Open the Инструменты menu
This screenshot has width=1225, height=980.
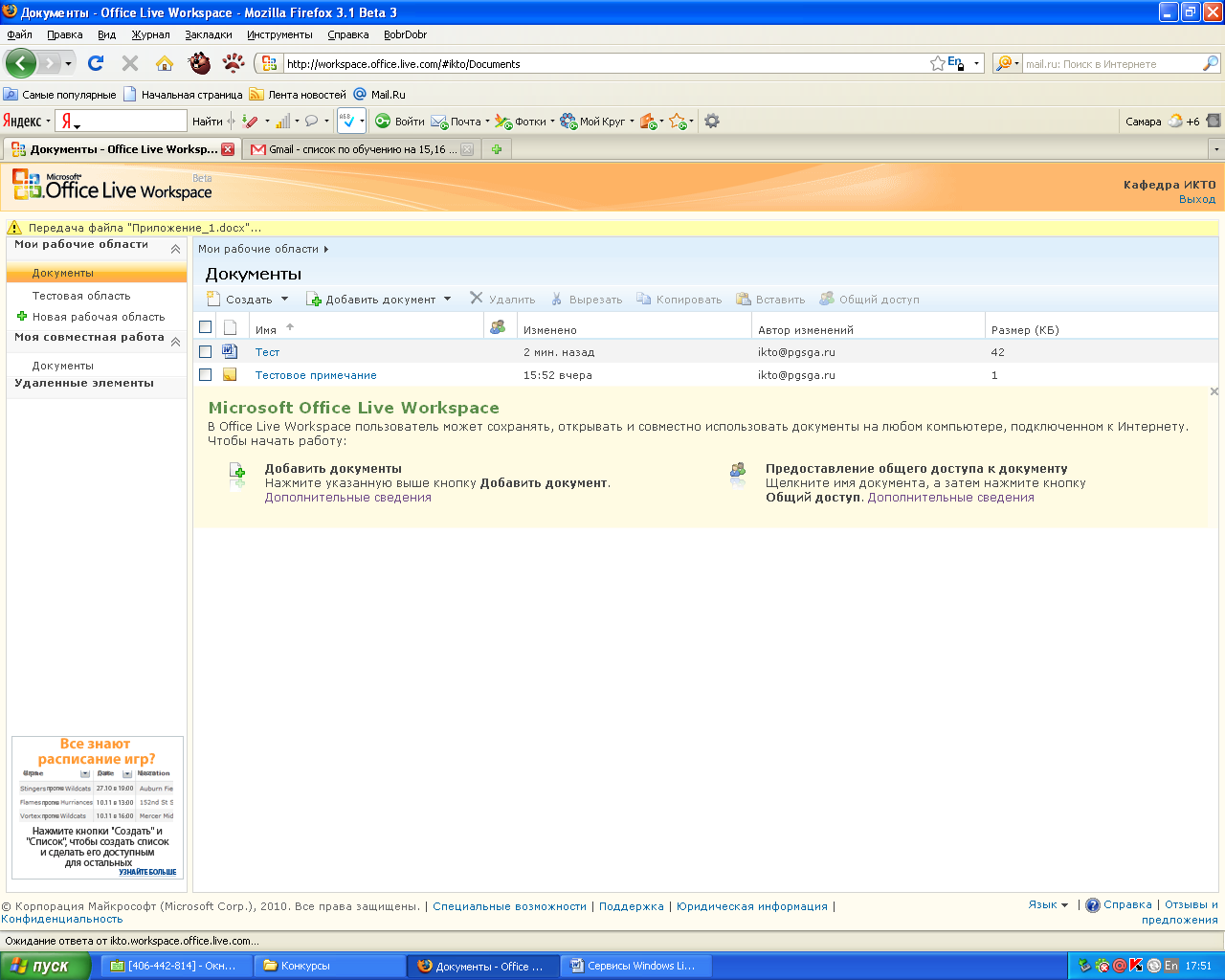click(279, 34)
